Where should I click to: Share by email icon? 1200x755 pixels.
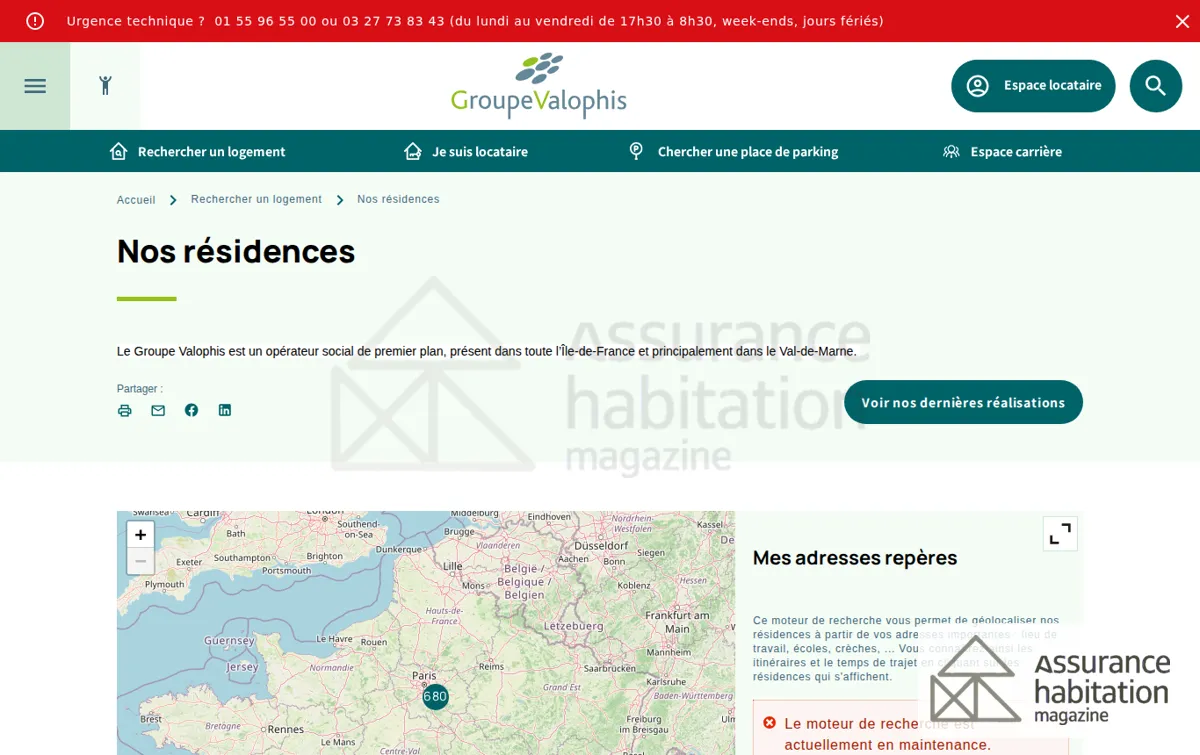158,410
